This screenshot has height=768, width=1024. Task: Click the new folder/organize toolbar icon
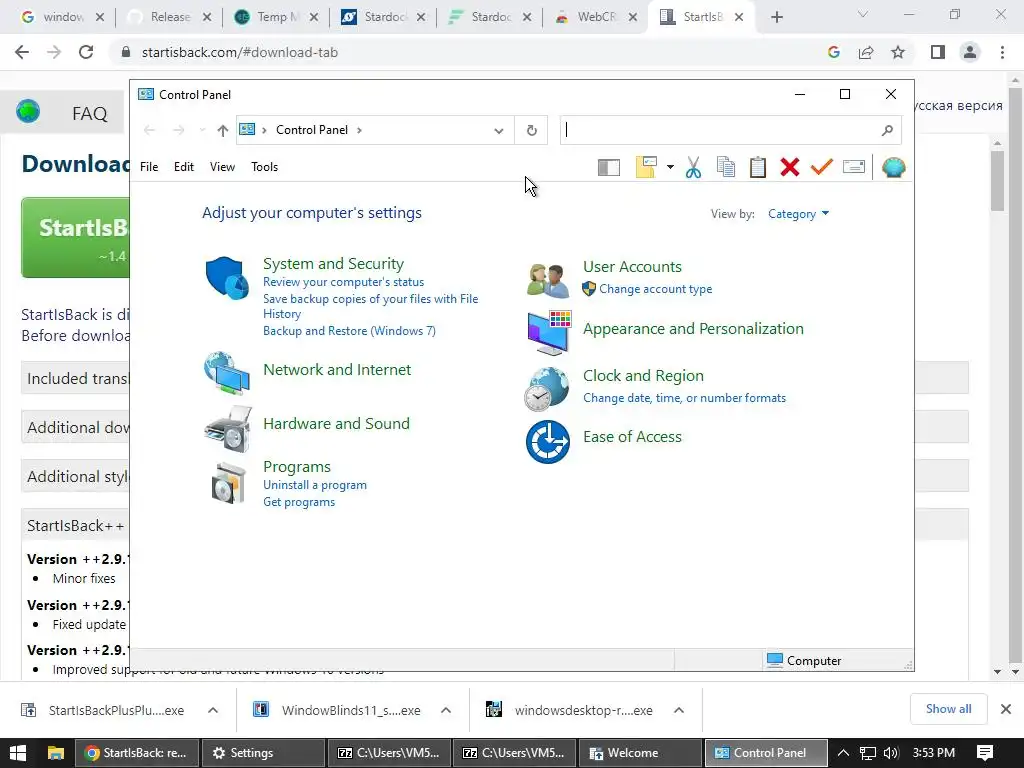click(646, 167)
